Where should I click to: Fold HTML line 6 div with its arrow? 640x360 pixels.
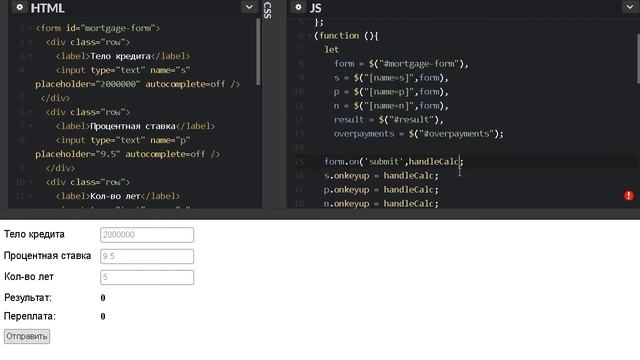(x=31, y=112)
